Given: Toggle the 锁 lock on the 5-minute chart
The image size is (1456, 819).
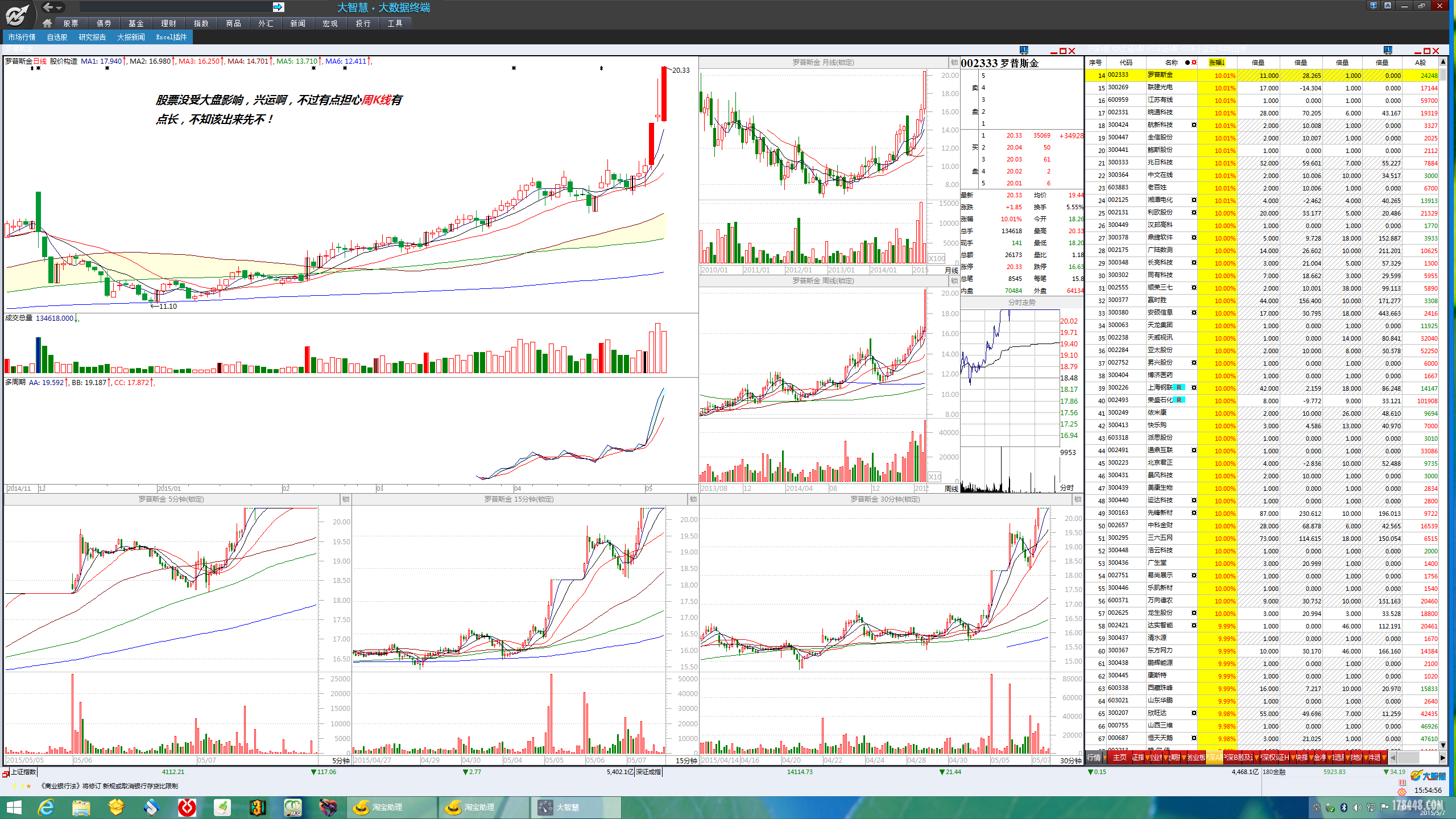Looking at the screenshot, I should 345,499.
